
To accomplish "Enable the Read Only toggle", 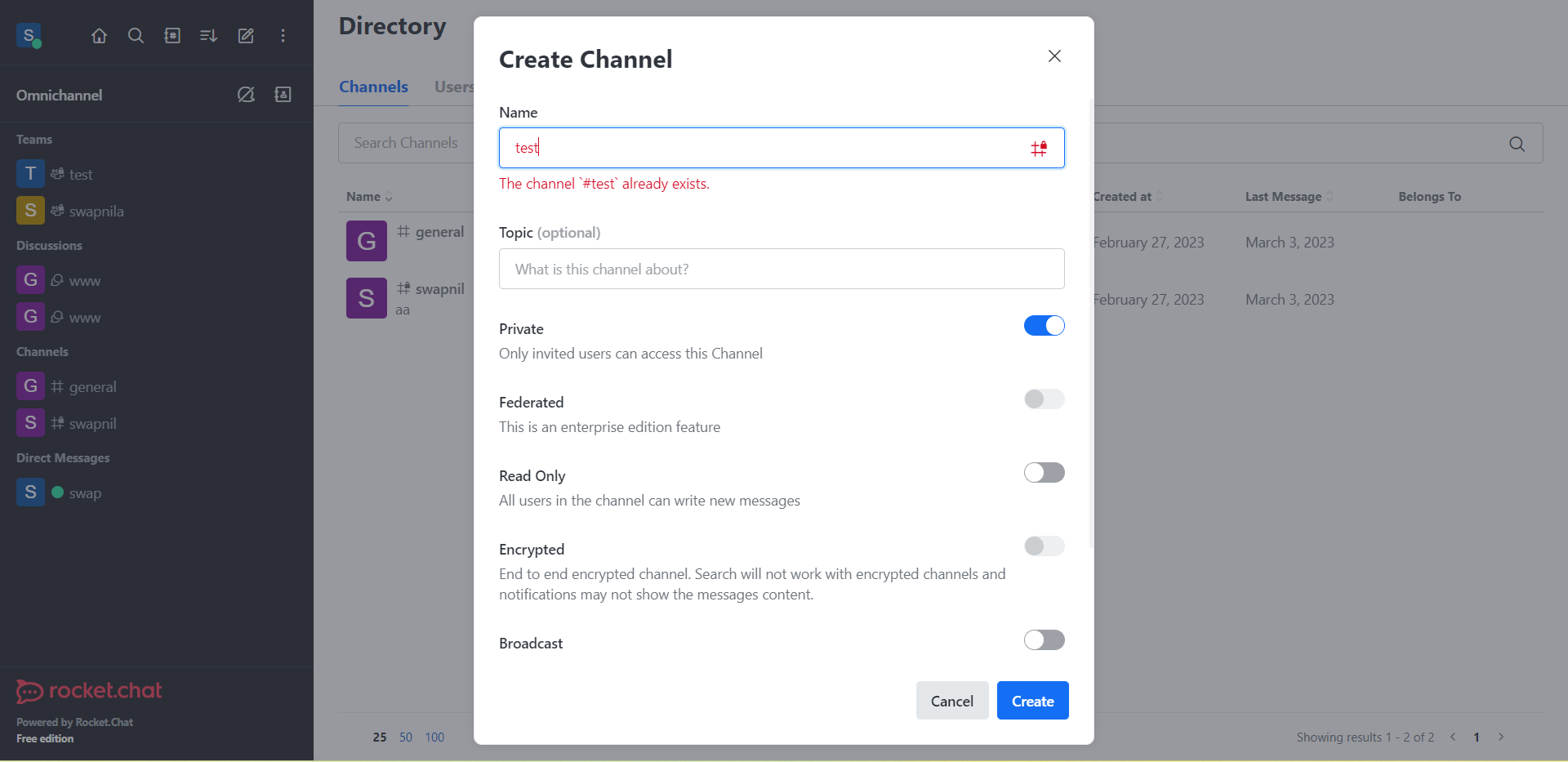I will pos(1045,472).
